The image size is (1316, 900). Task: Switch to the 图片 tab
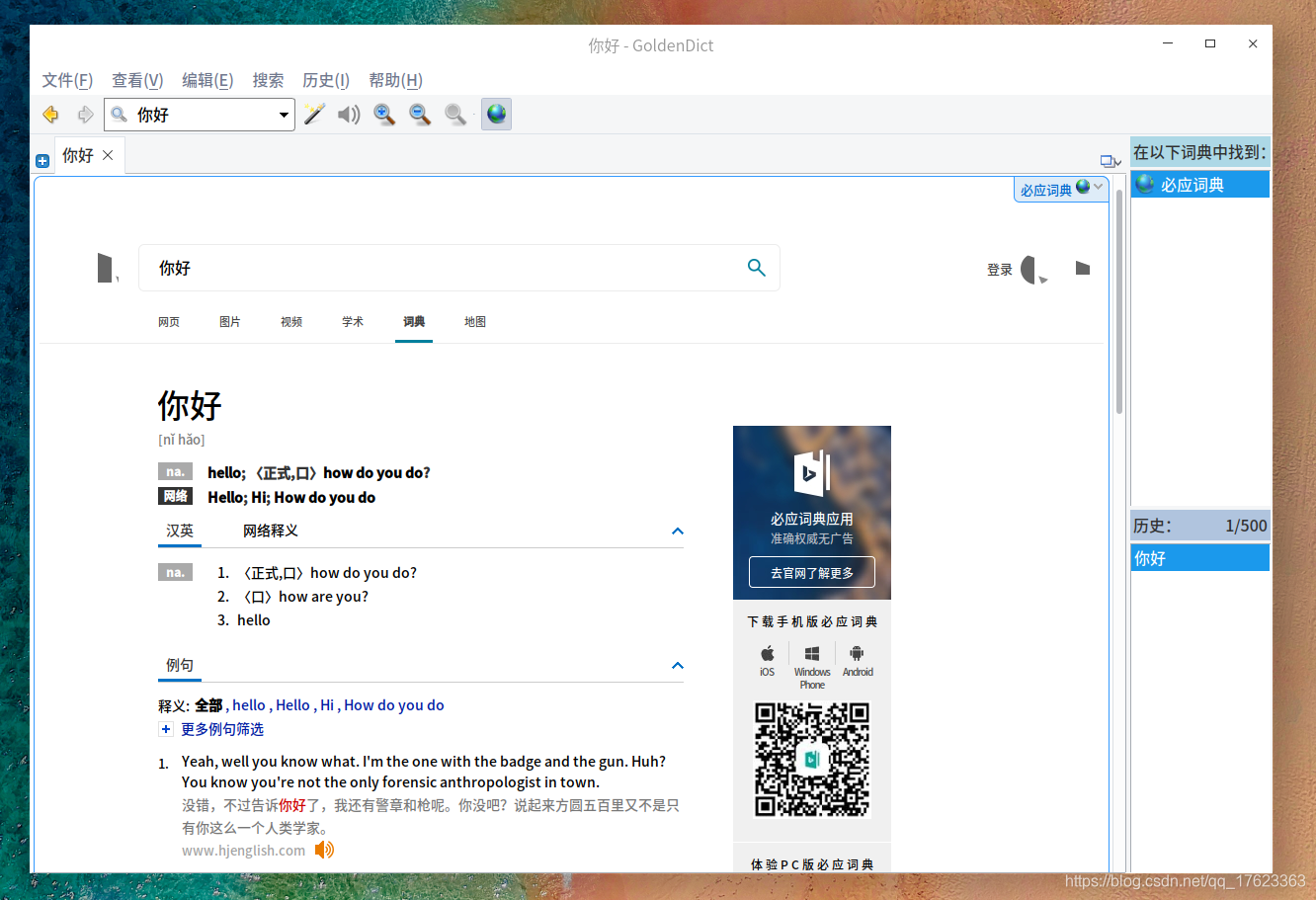[230, 322]
